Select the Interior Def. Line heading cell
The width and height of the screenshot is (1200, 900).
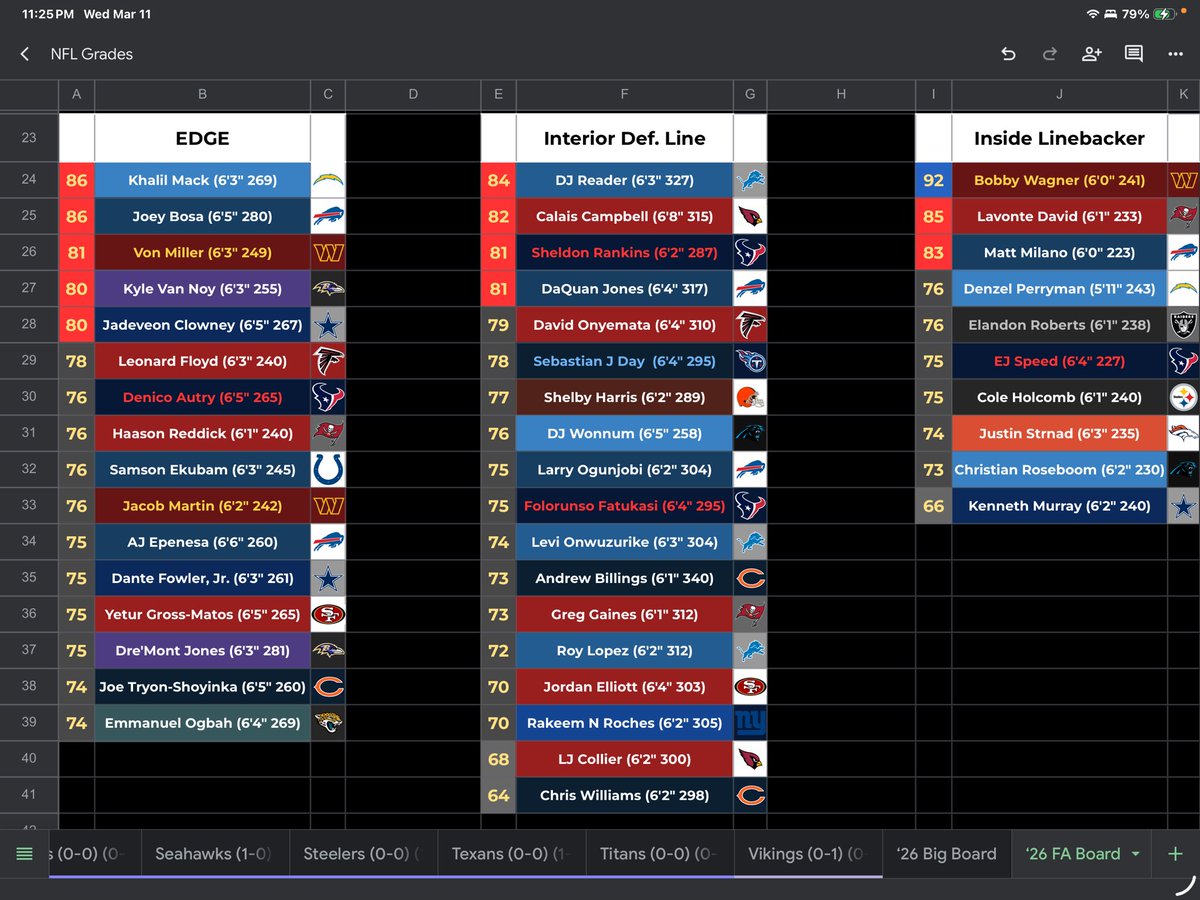click(x=625, y=138)
